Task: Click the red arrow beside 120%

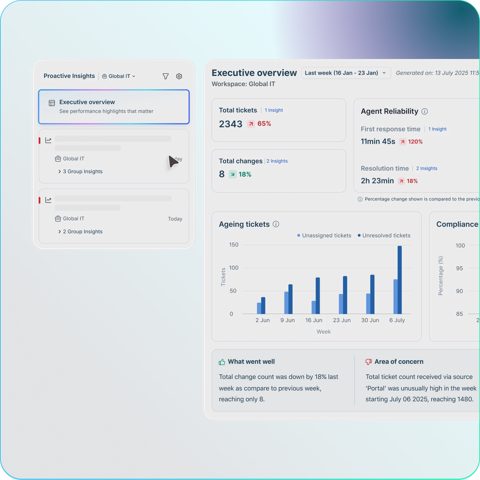Action: pos(403,142)
